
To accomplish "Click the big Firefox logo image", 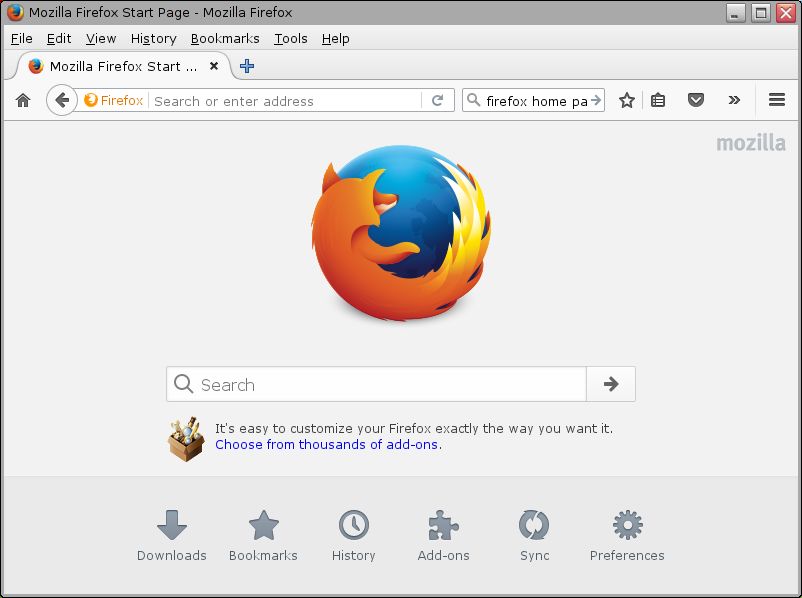I will [402, 233].
